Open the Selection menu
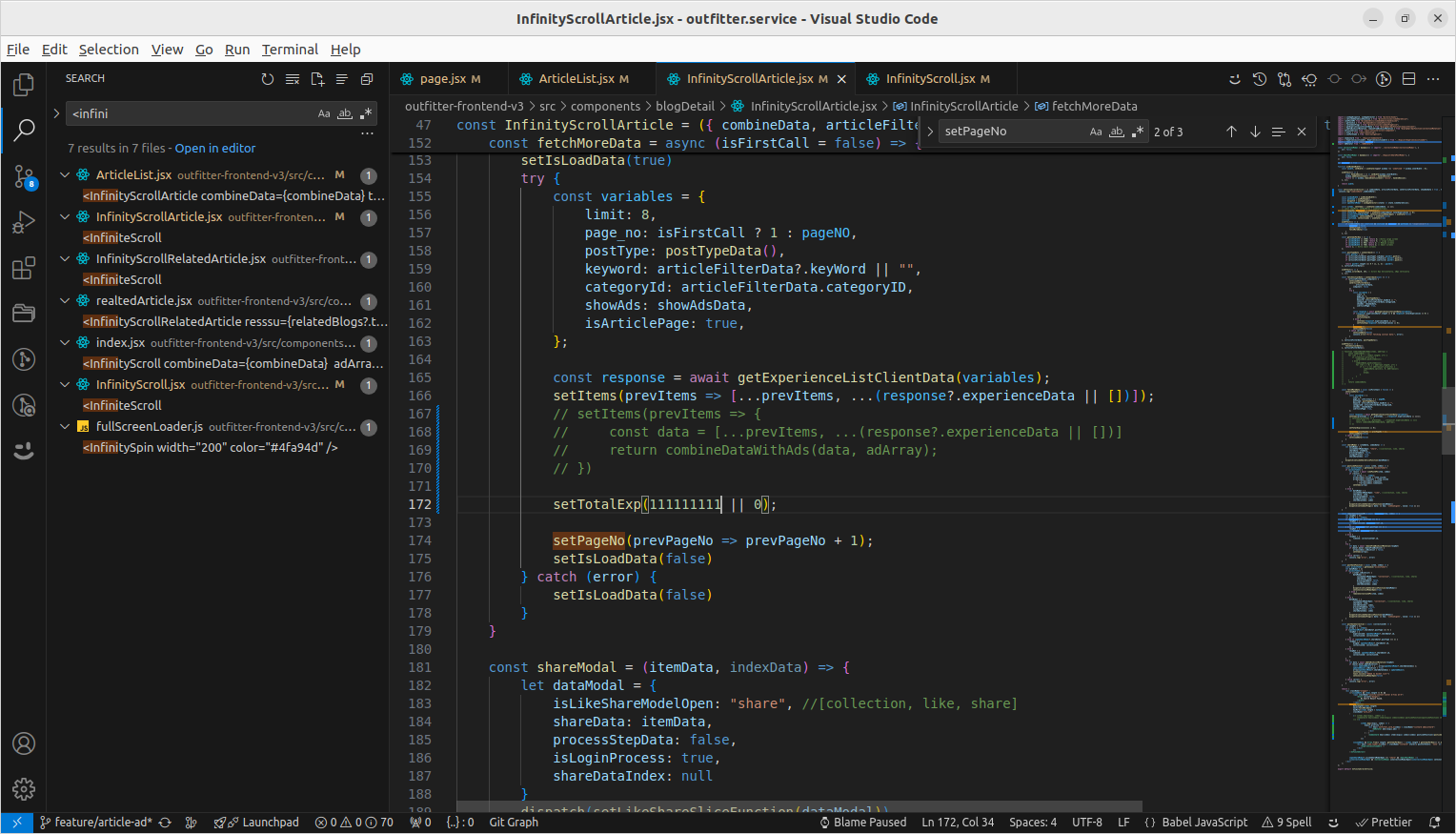Viewport: 1456px width, 834px height. pos(109,50)
